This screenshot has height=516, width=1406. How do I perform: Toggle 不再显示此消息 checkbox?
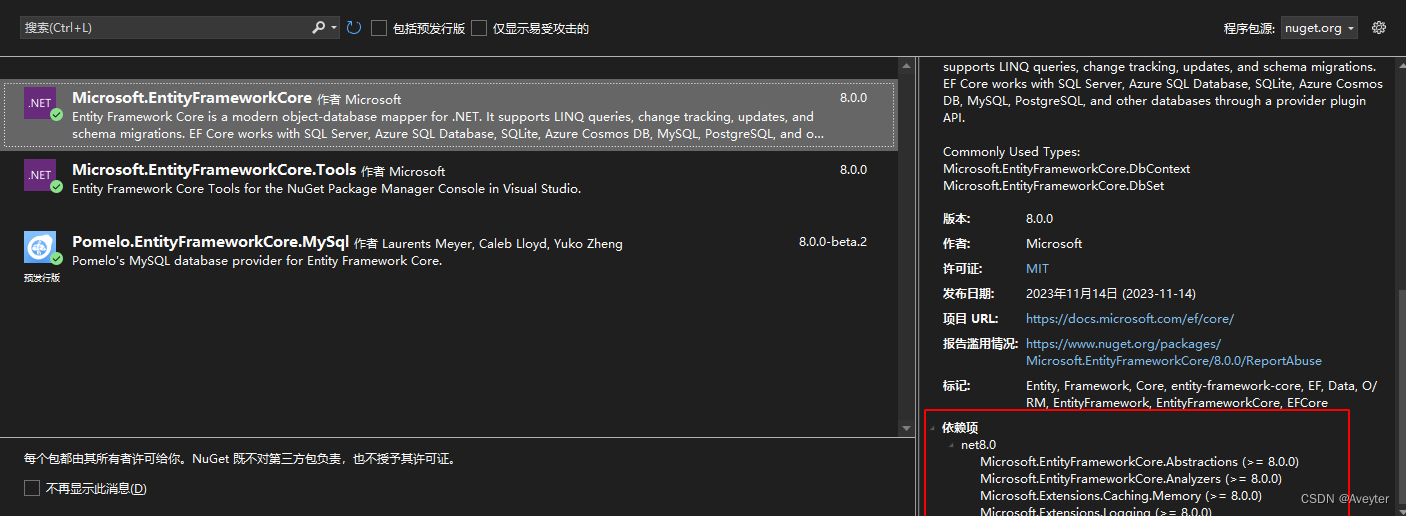pos(32,489)
